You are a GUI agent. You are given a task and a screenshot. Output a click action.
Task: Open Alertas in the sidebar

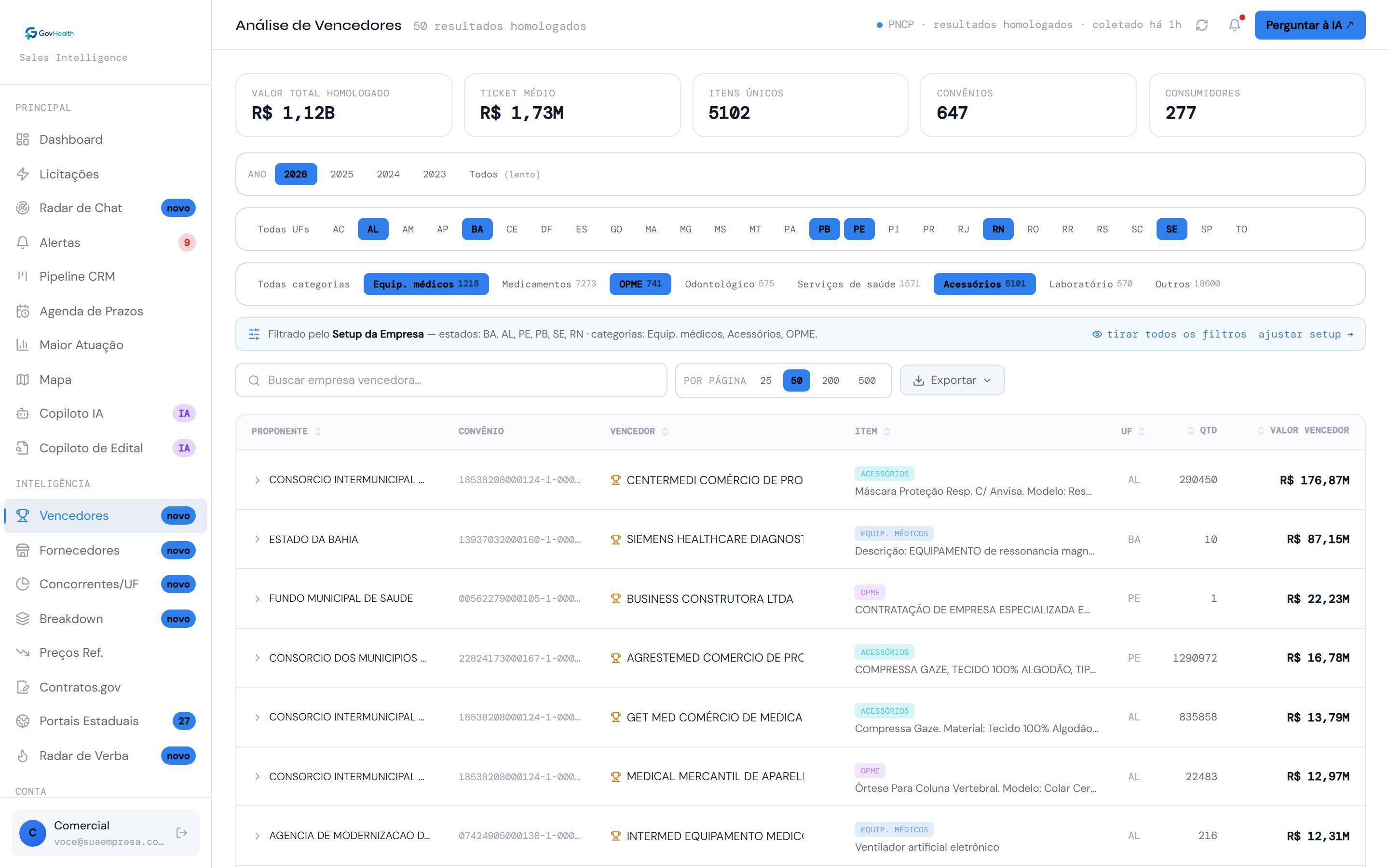[x=106, y=242]
